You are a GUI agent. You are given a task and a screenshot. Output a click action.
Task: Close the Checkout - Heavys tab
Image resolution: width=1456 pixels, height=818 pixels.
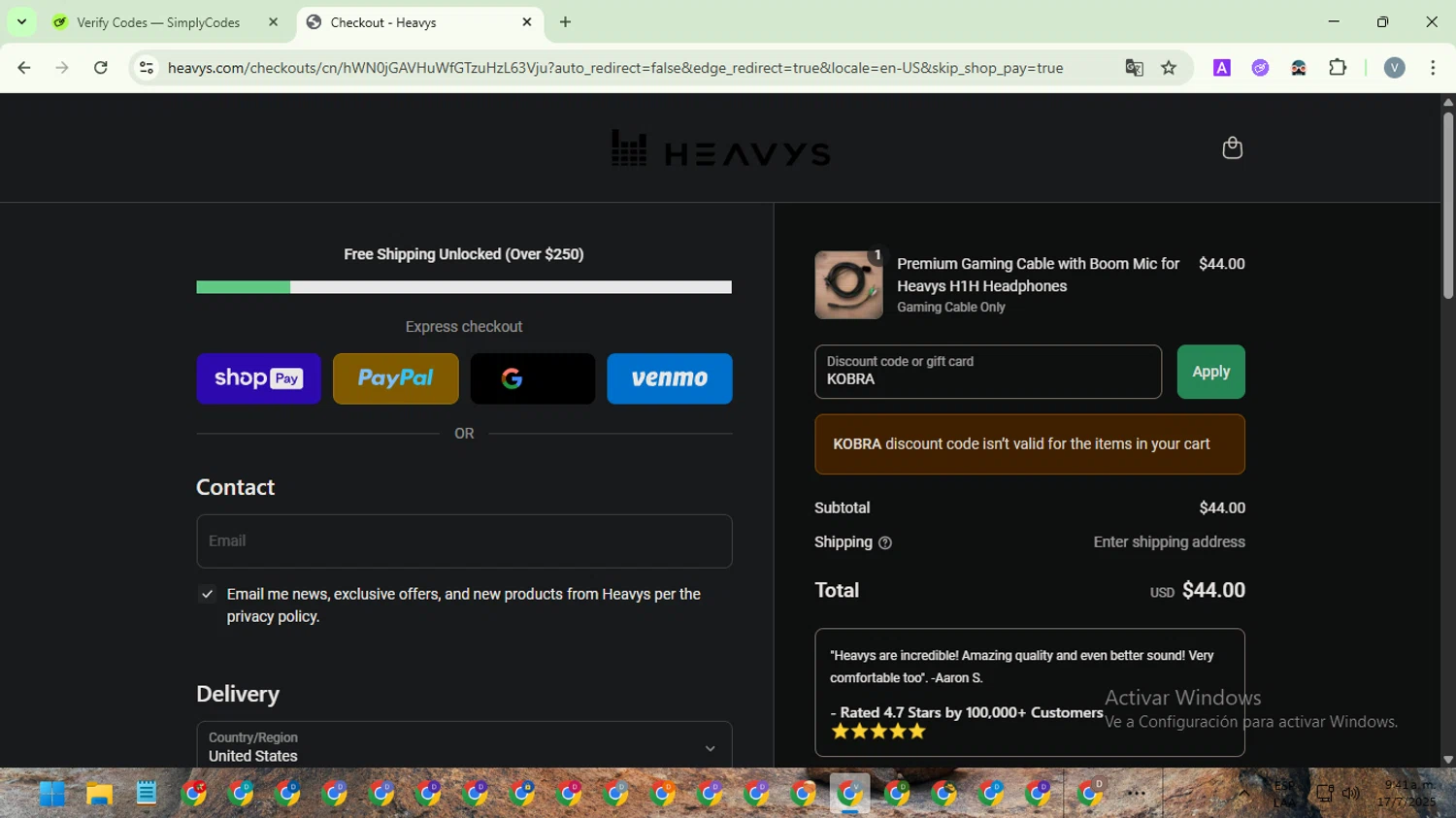click(527, 22)
